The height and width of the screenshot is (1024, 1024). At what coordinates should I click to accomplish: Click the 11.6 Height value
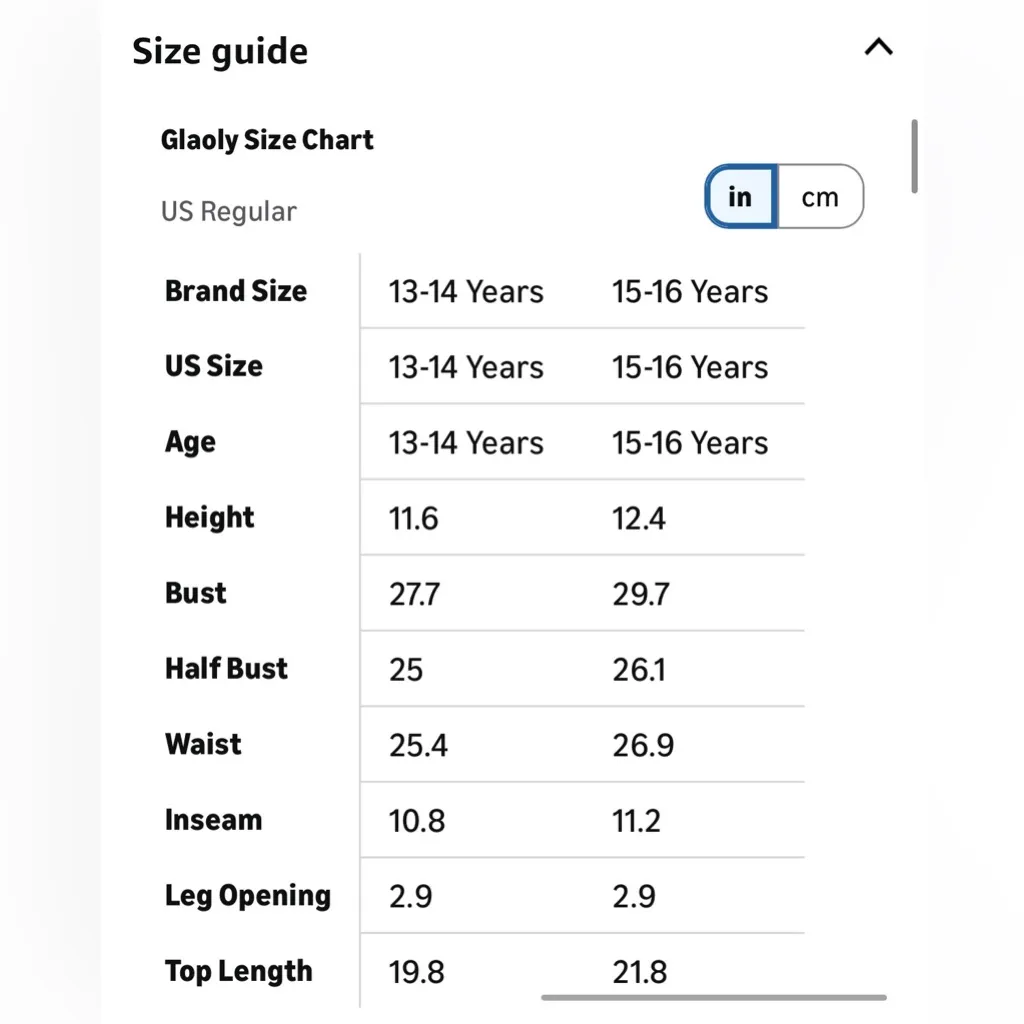tap(414, 519)
